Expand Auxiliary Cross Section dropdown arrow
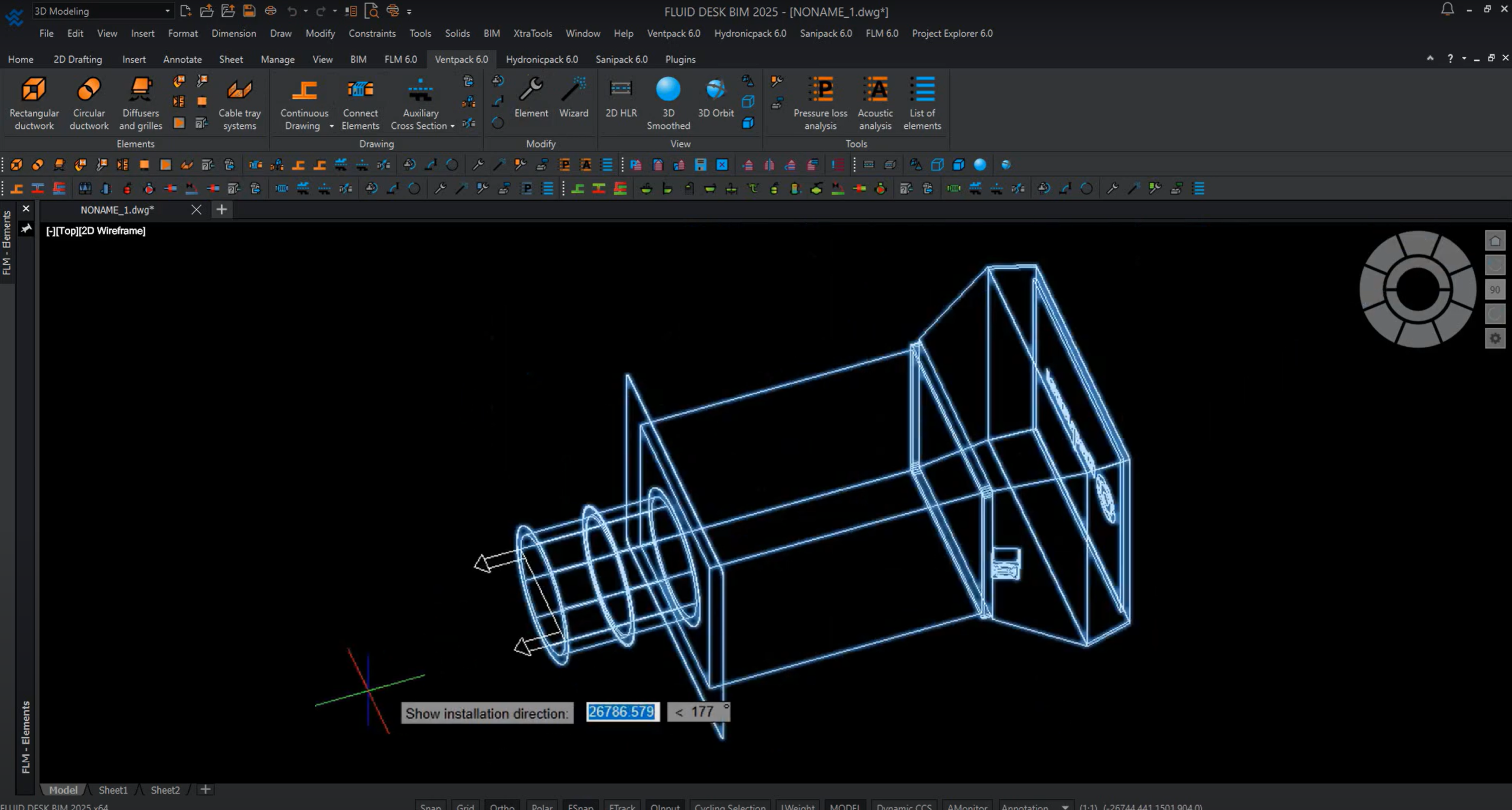Viewport: 1512px width, 810px height. 452,126
